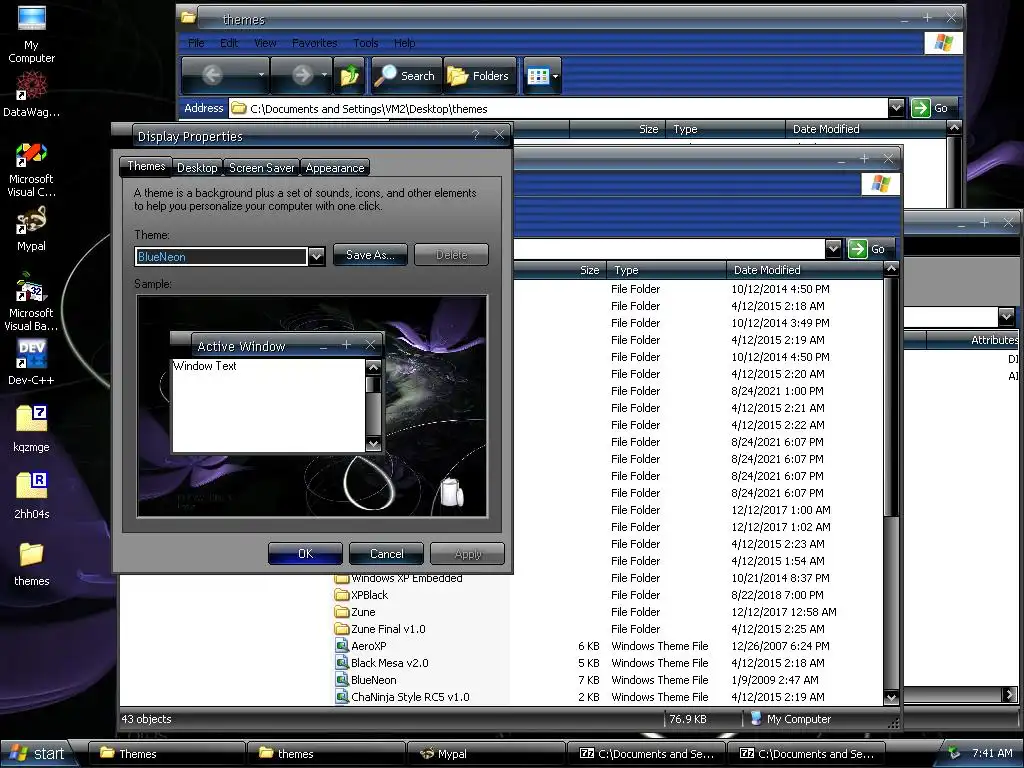Open Help menu in themes window
This screenshot has height=768, width=1024.
(404, 43)
